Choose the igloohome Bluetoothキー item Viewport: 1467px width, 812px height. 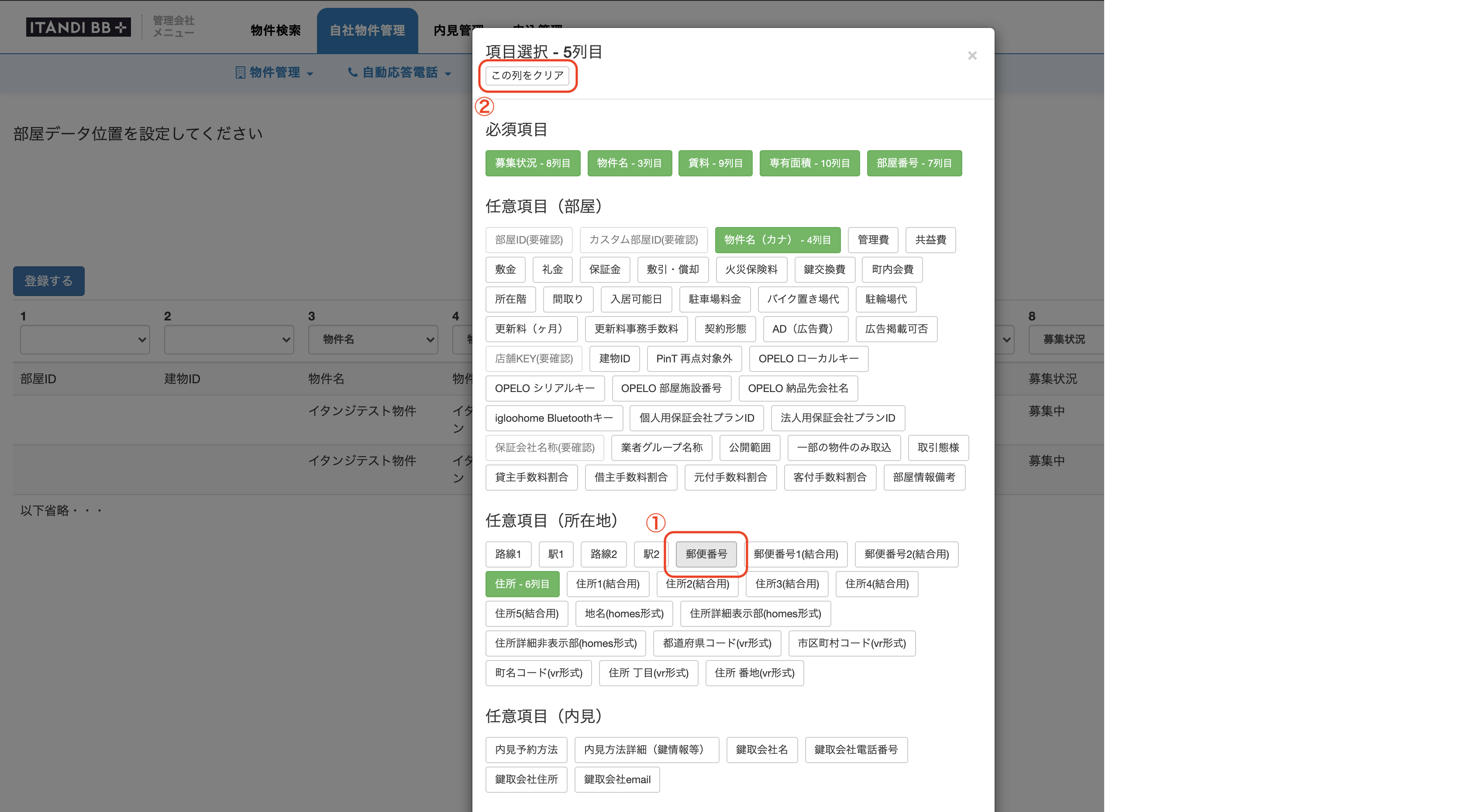tap(554, 418)
